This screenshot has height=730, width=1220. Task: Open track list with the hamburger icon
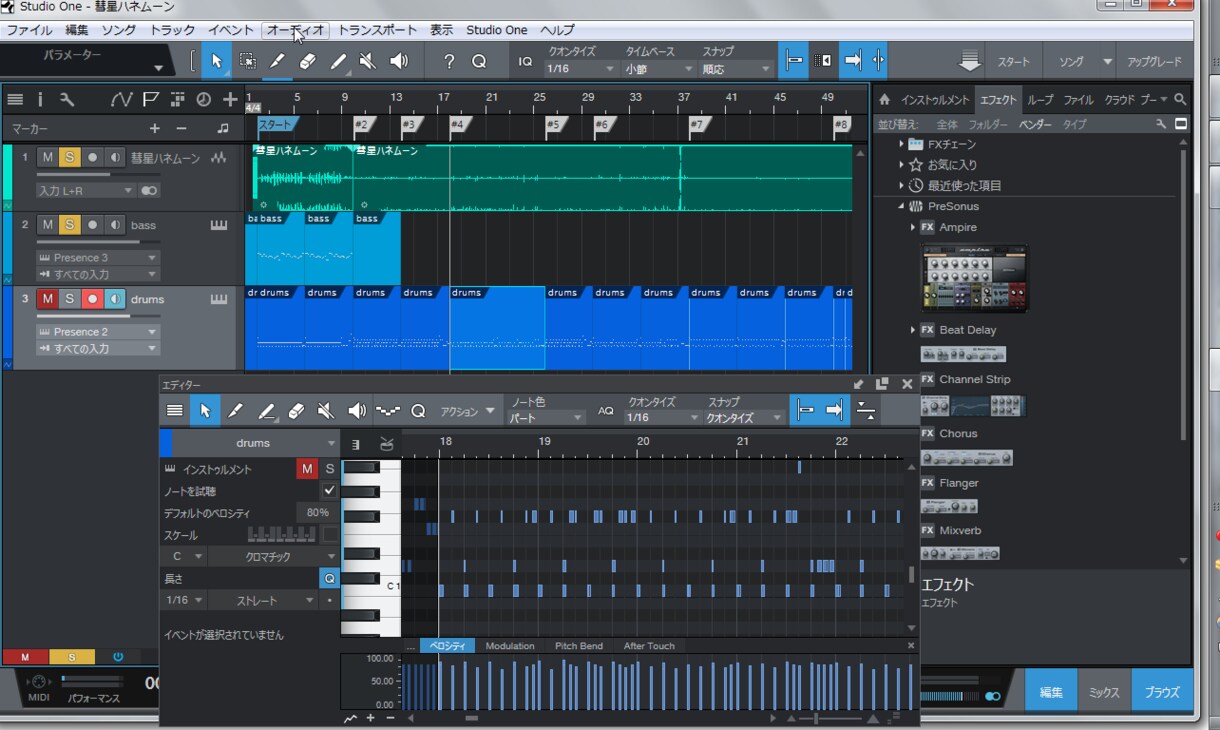pos(15,99)
